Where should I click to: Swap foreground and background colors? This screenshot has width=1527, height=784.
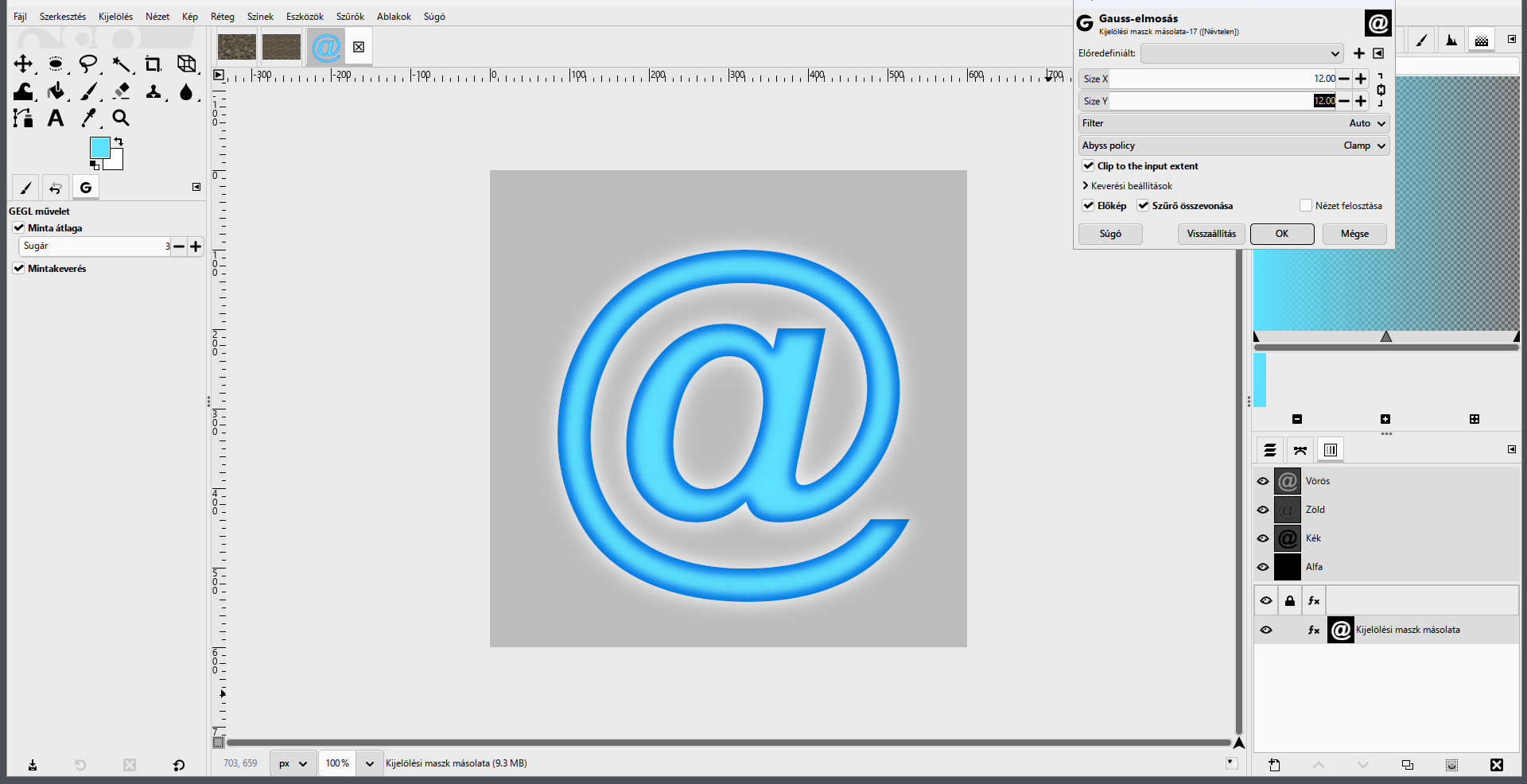pyautogui.click(x=119, y=142)
